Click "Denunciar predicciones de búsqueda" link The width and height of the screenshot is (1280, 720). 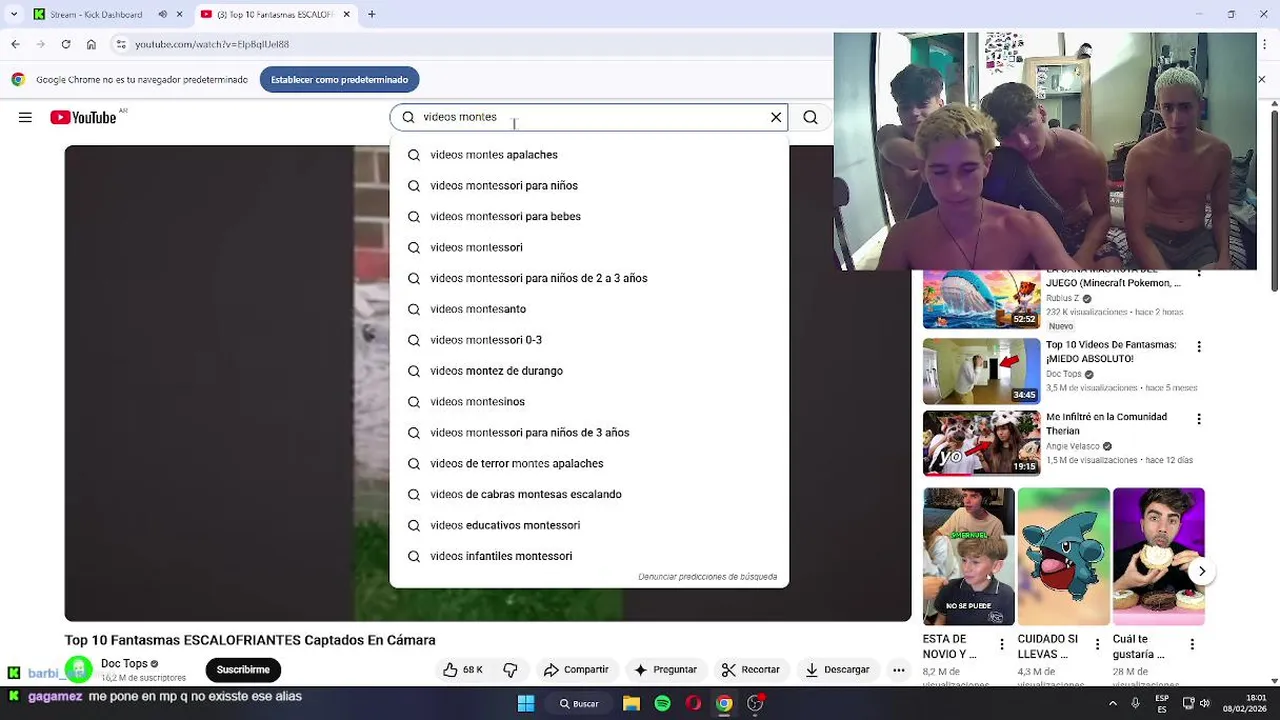click(x=707, y=577)
